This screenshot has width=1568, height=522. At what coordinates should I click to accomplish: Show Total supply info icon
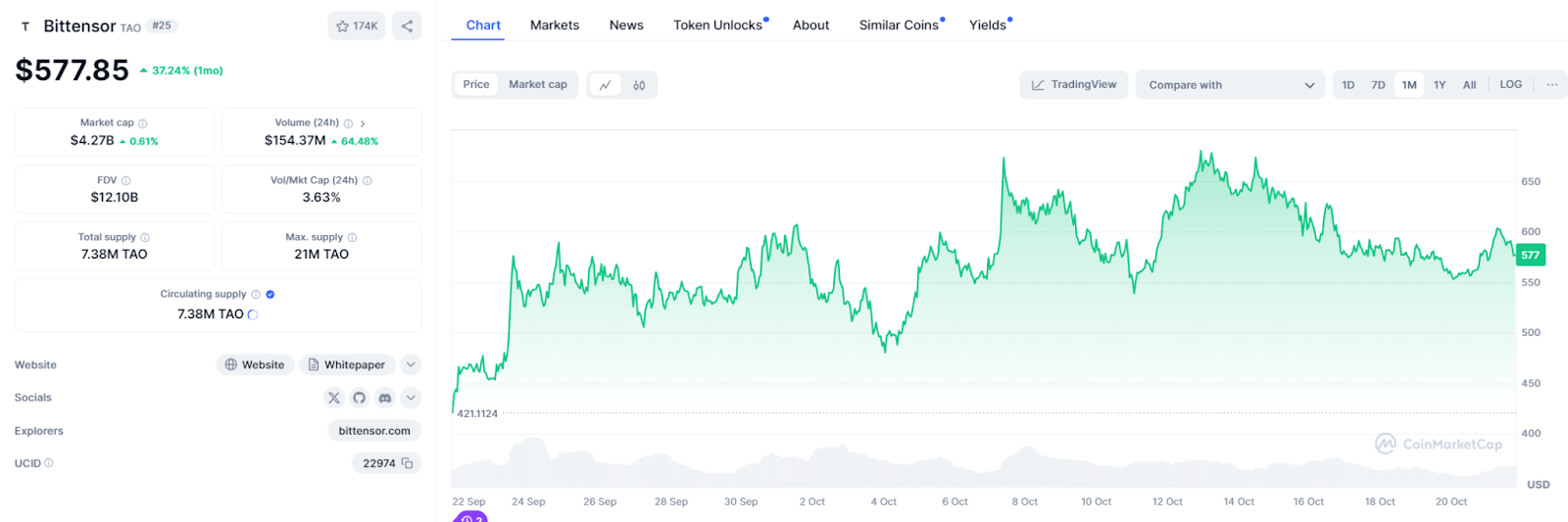145,237
